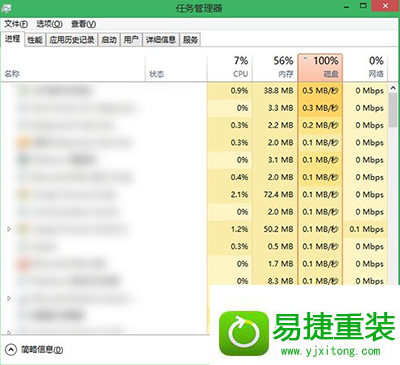Click the circled chevron icon beside 简略信息

[11, 350]
